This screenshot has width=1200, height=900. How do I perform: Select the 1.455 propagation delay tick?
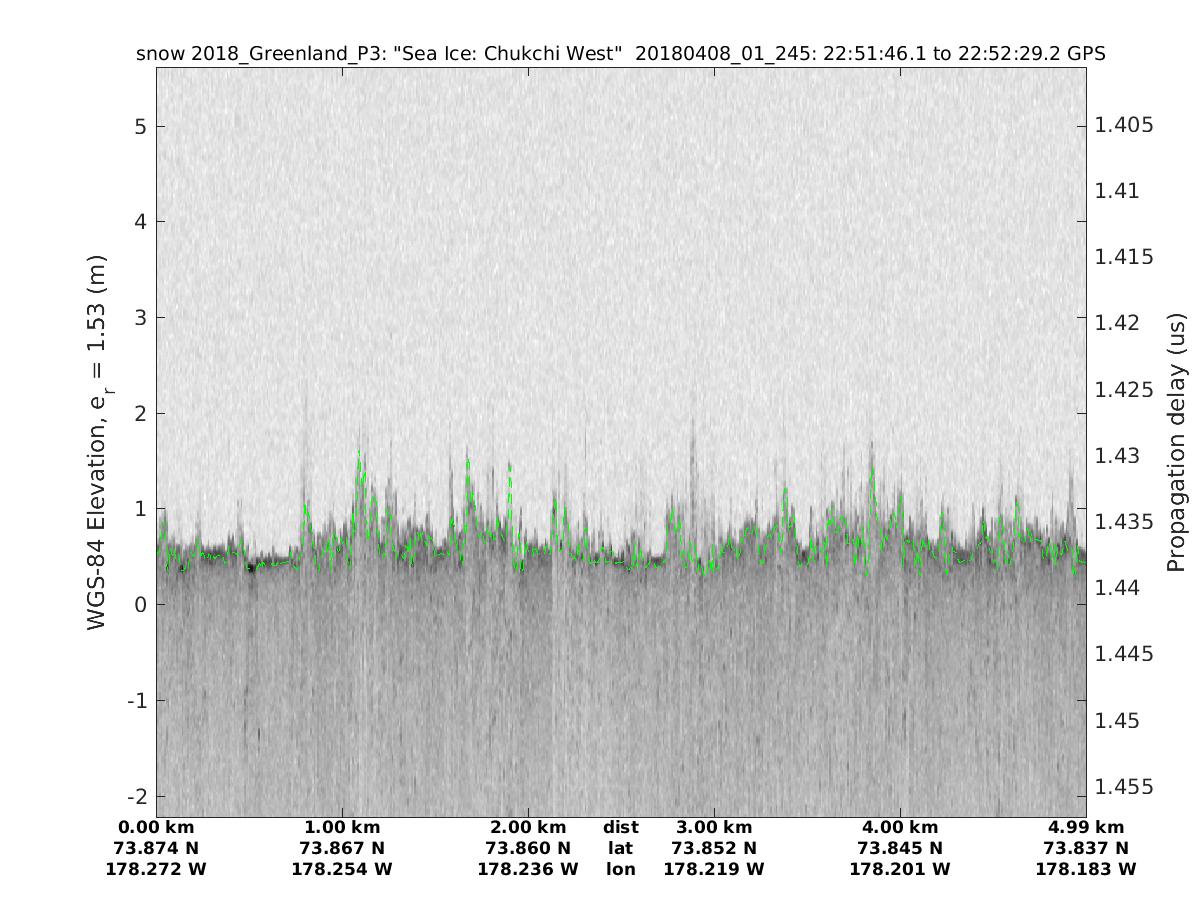pos(1124,787)
